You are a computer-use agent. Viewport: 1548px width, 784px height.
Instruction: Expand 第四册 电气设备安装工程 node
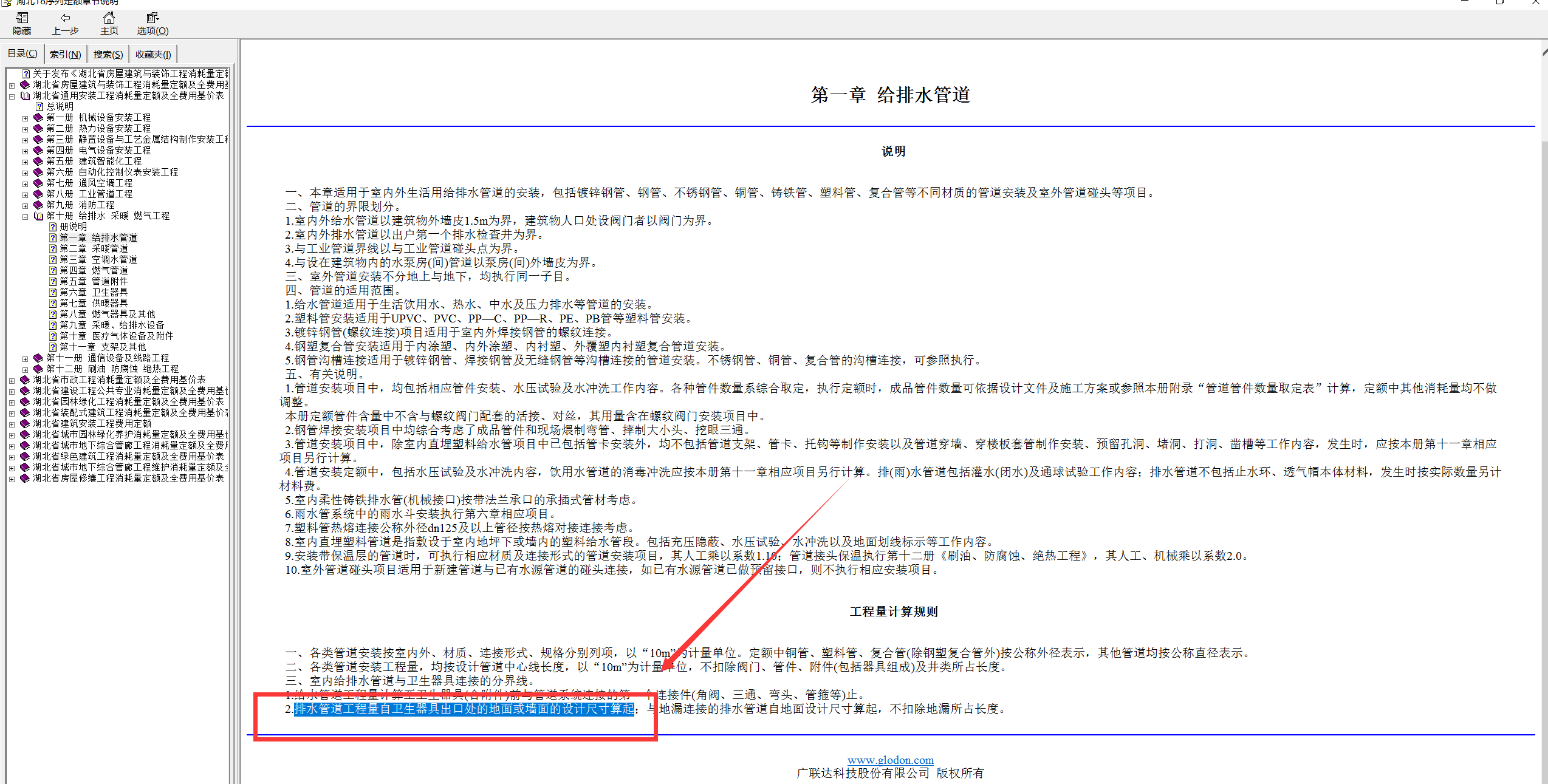click(x=25, y=151)
